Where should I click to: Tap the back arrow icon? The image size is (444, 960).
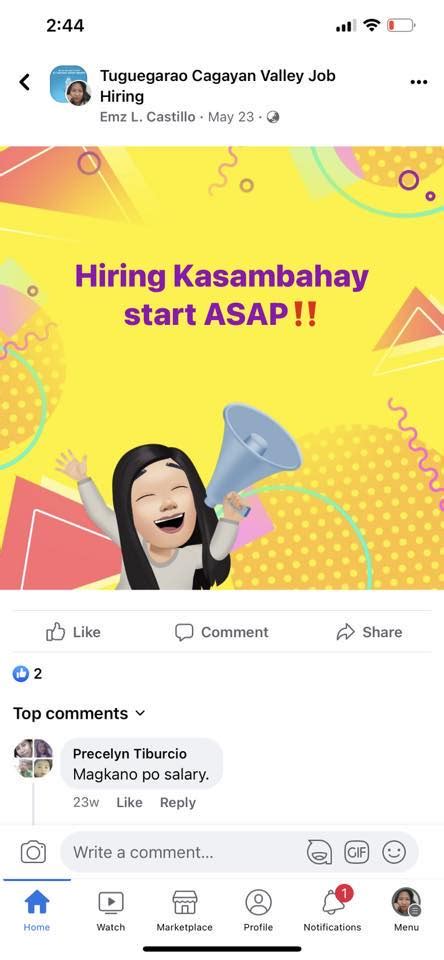pyautogui.click(x=24, y=82)
